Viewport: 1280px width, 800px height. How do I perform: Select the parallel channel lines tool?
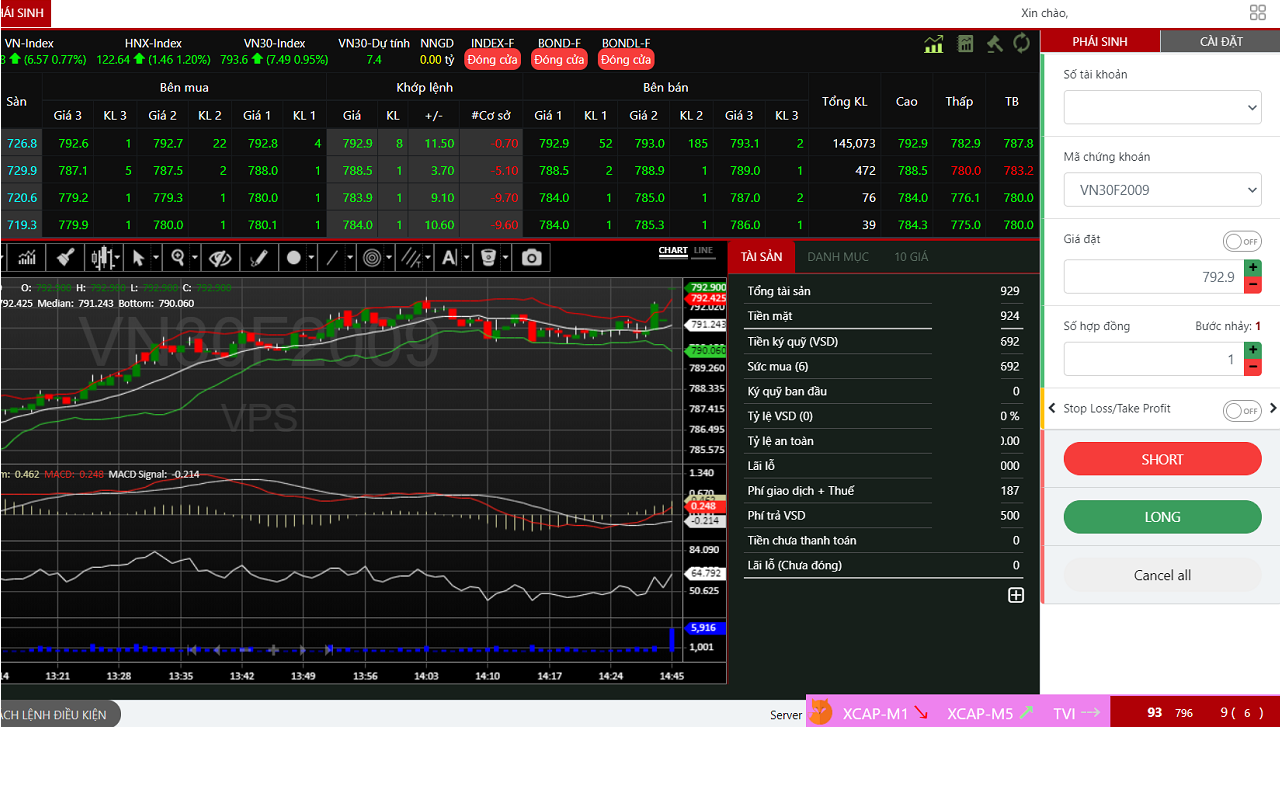click(411, 258)
